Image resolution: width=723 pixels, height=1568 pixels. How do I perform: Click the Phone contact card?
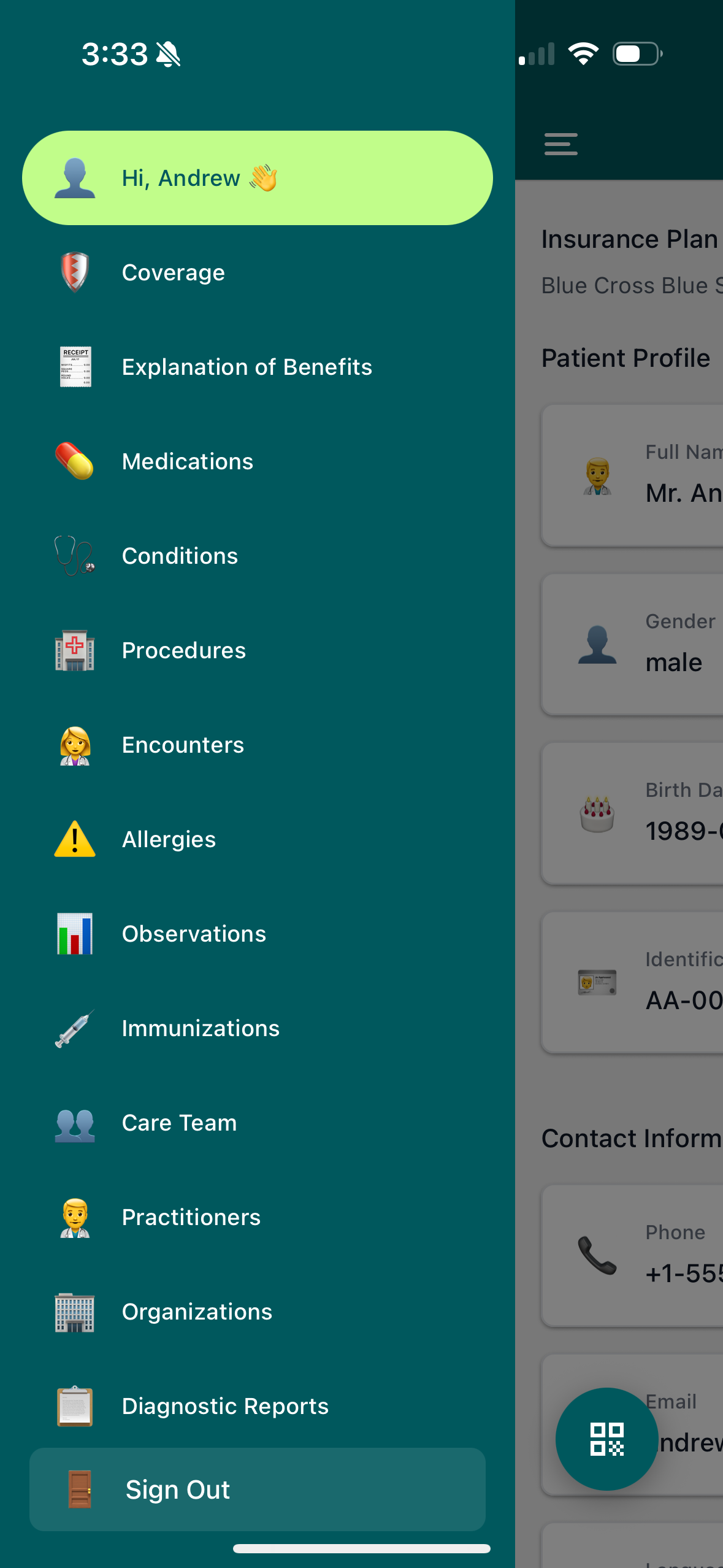point(632,1256)
